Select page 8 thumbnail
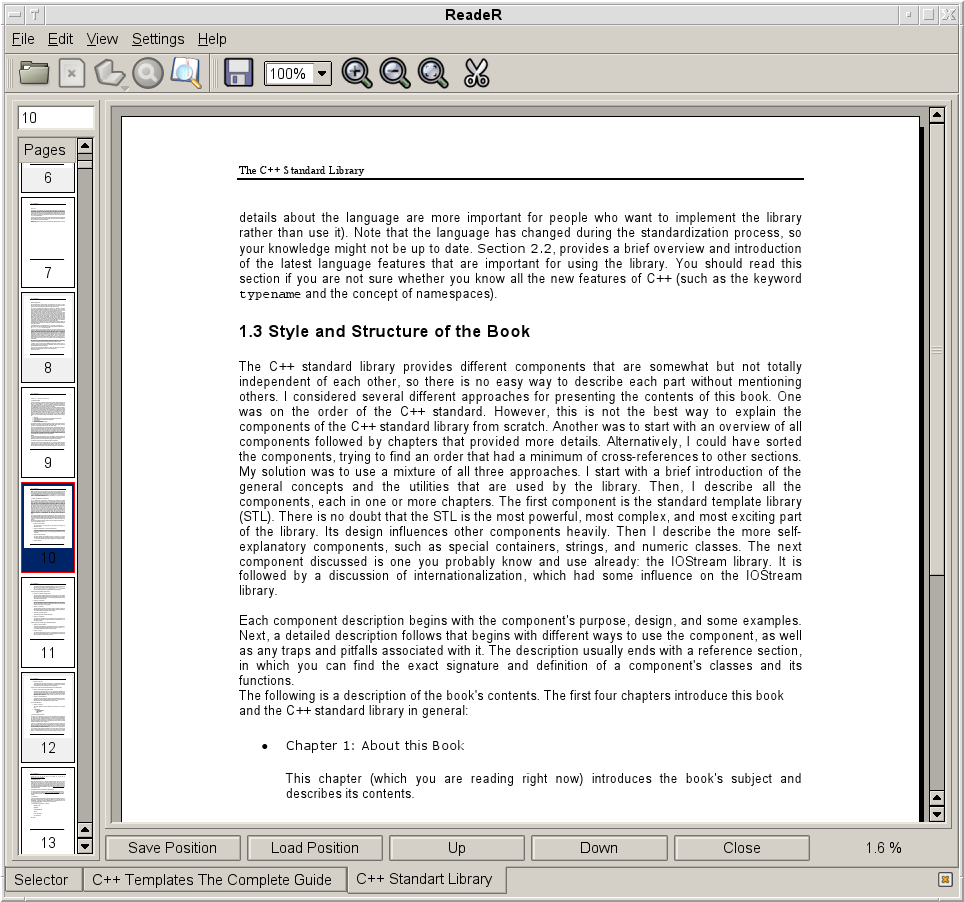This screenshot has height=902, width=964. click(x=48, y=338)
